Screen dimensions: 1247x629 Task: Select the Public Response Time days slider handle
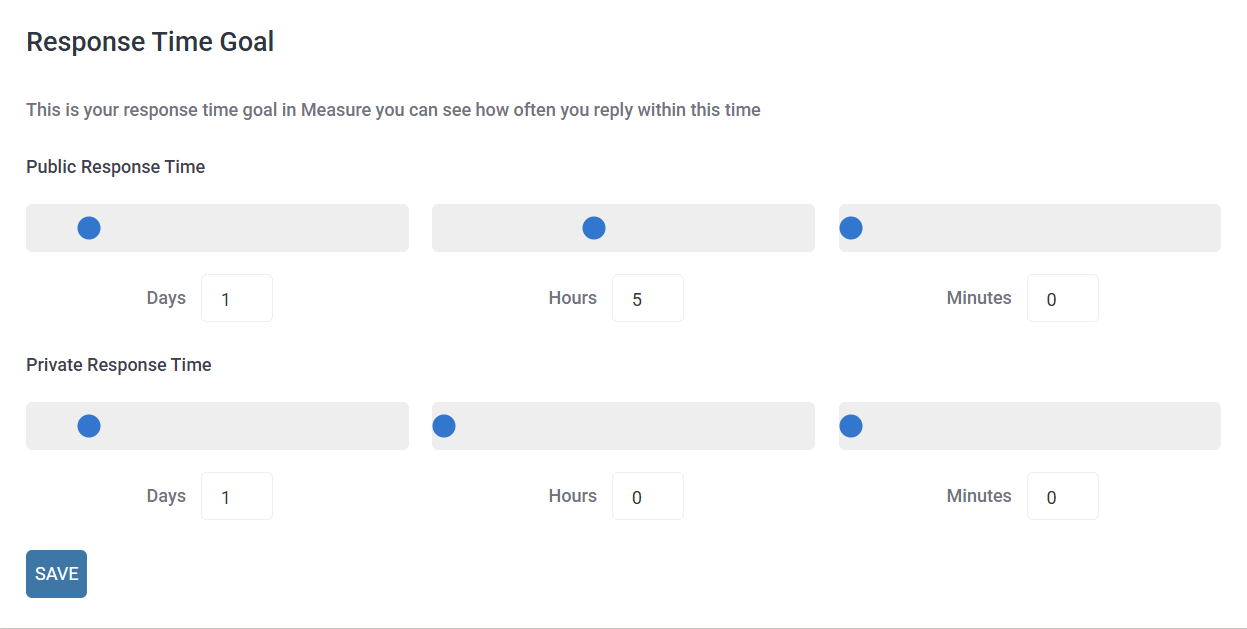point(89,228)
